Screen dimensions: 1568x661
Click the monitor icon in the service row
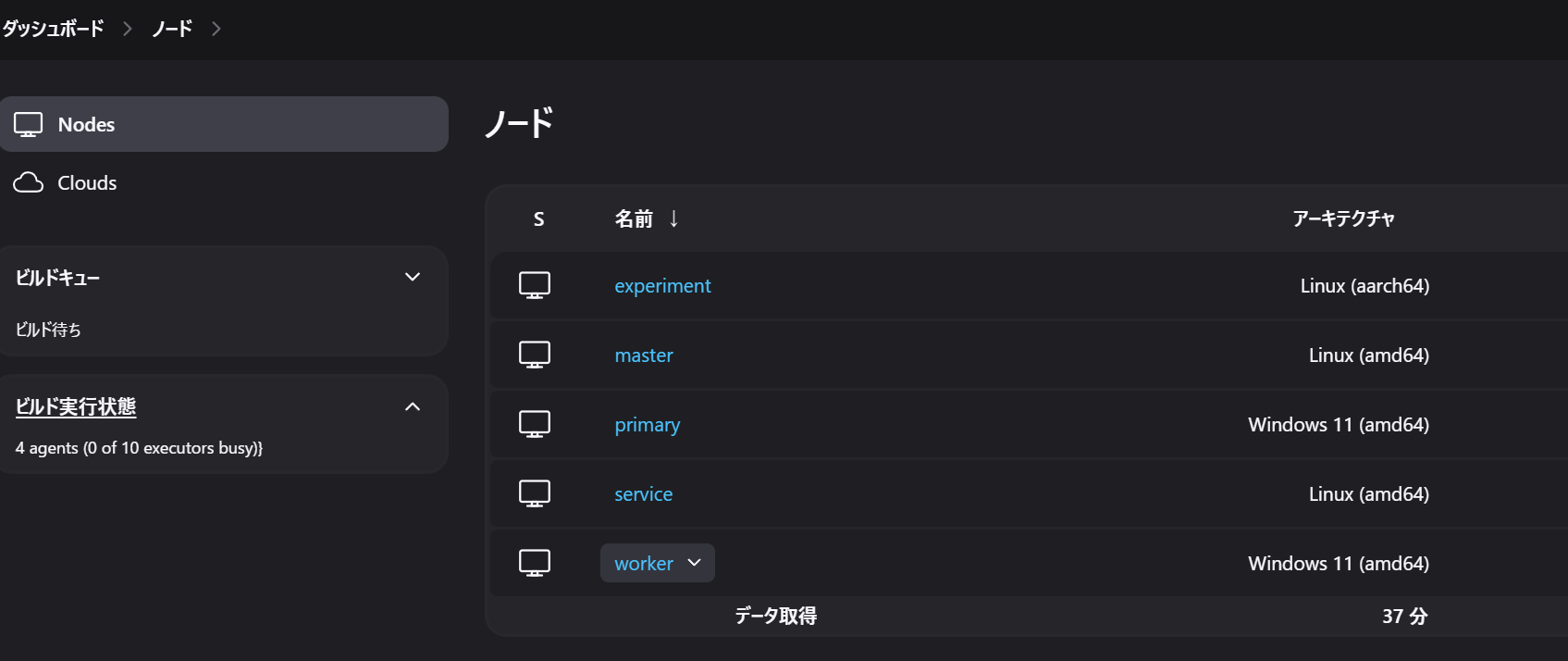(535, 493)
